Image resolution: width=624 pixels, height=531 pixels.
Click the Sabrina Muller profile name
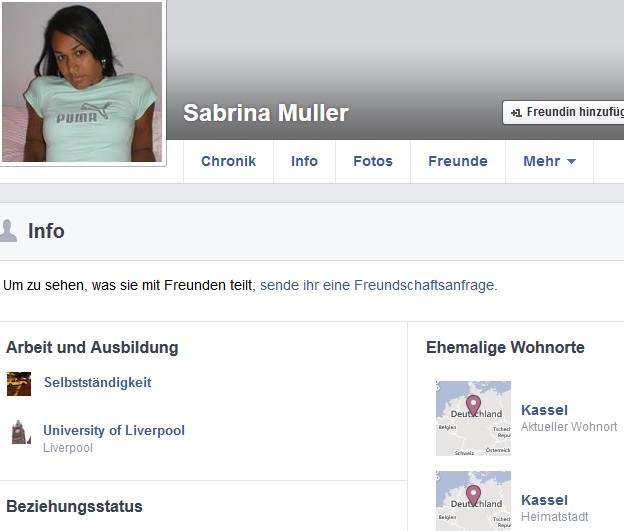266,113
